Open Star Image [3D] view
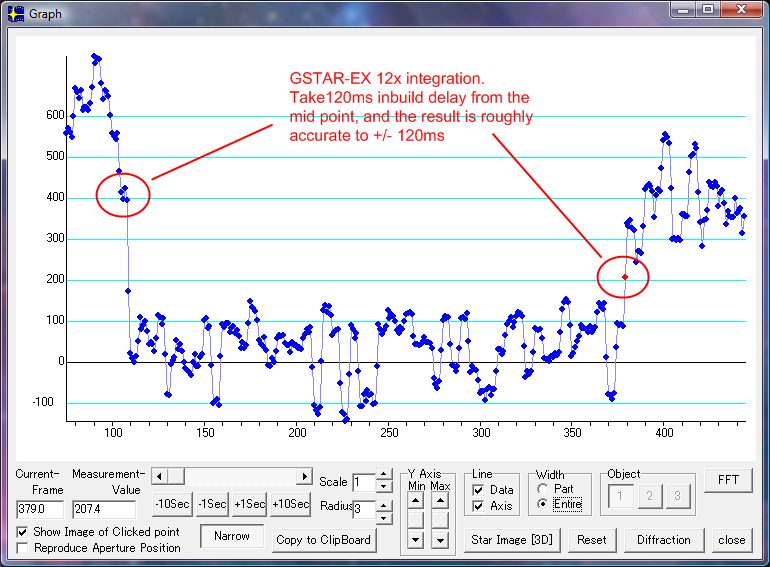The width and height of the screenshot is (770, 567). coord(512,540)
